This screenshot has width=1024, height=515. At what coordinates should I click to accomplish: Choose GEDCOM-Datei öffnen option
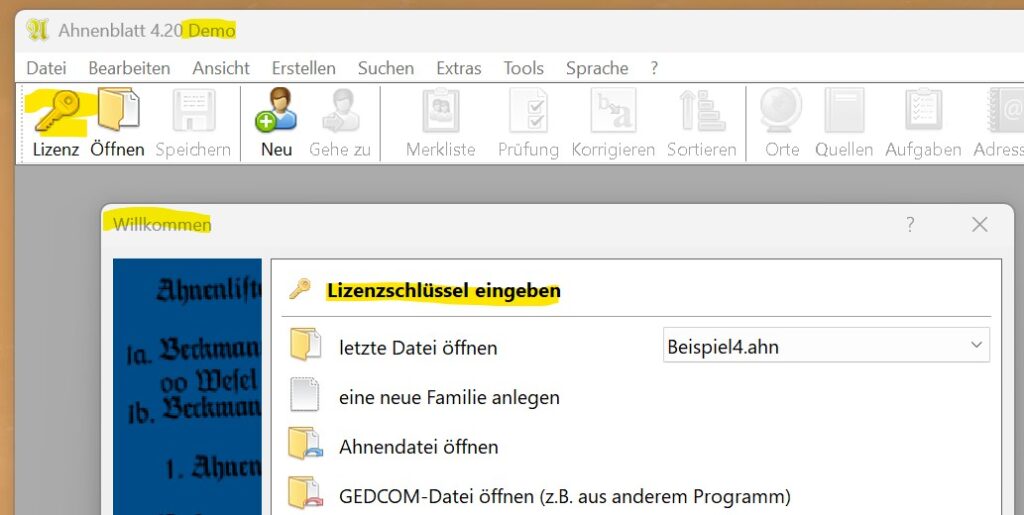(x=565, y=497)
